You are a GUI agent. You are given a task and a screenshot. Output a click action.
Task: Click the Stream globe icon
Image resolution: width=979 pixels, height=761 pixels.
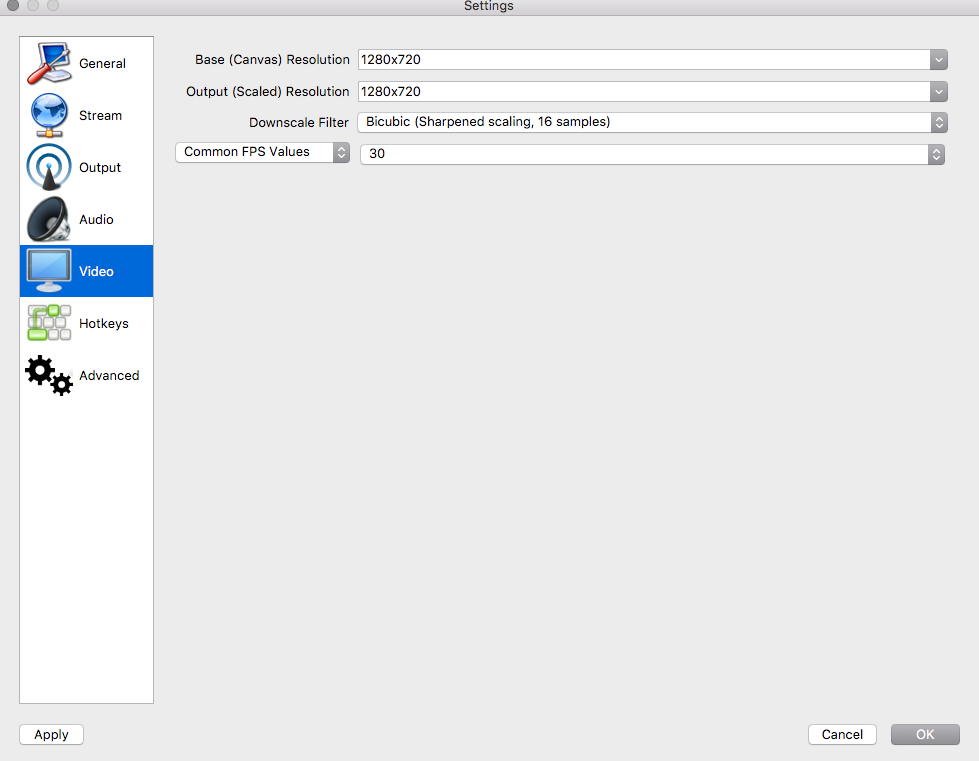49,115
